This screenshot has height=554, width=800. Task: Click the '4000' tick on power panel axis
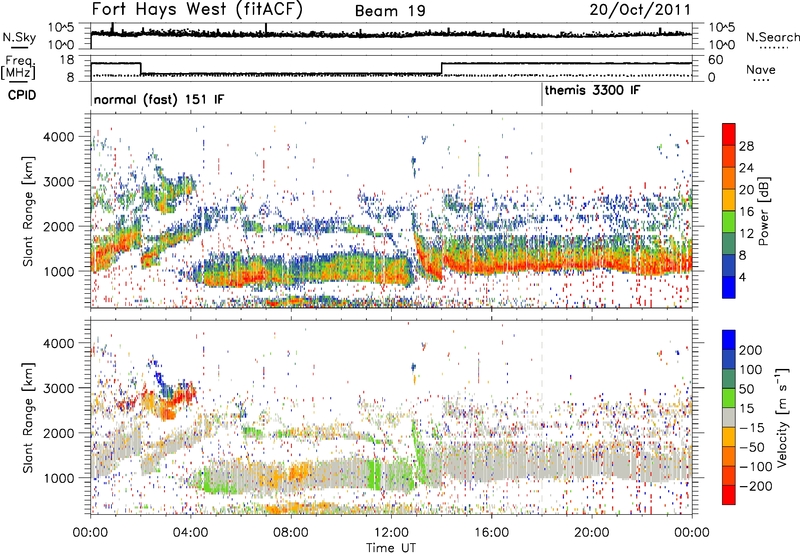click(59, 137)
